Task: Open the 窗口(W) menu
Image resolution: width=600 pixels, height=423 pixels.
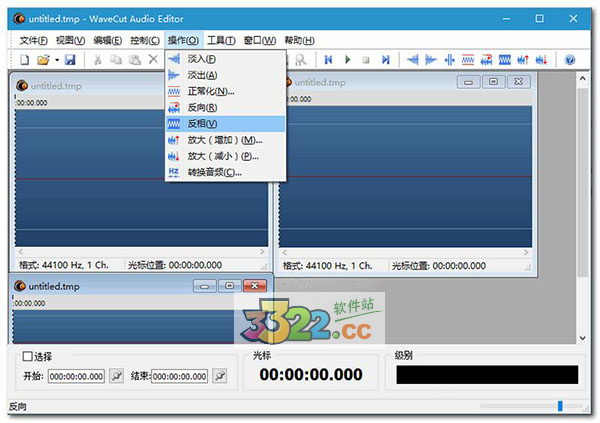Action: (x=260, y=40)
